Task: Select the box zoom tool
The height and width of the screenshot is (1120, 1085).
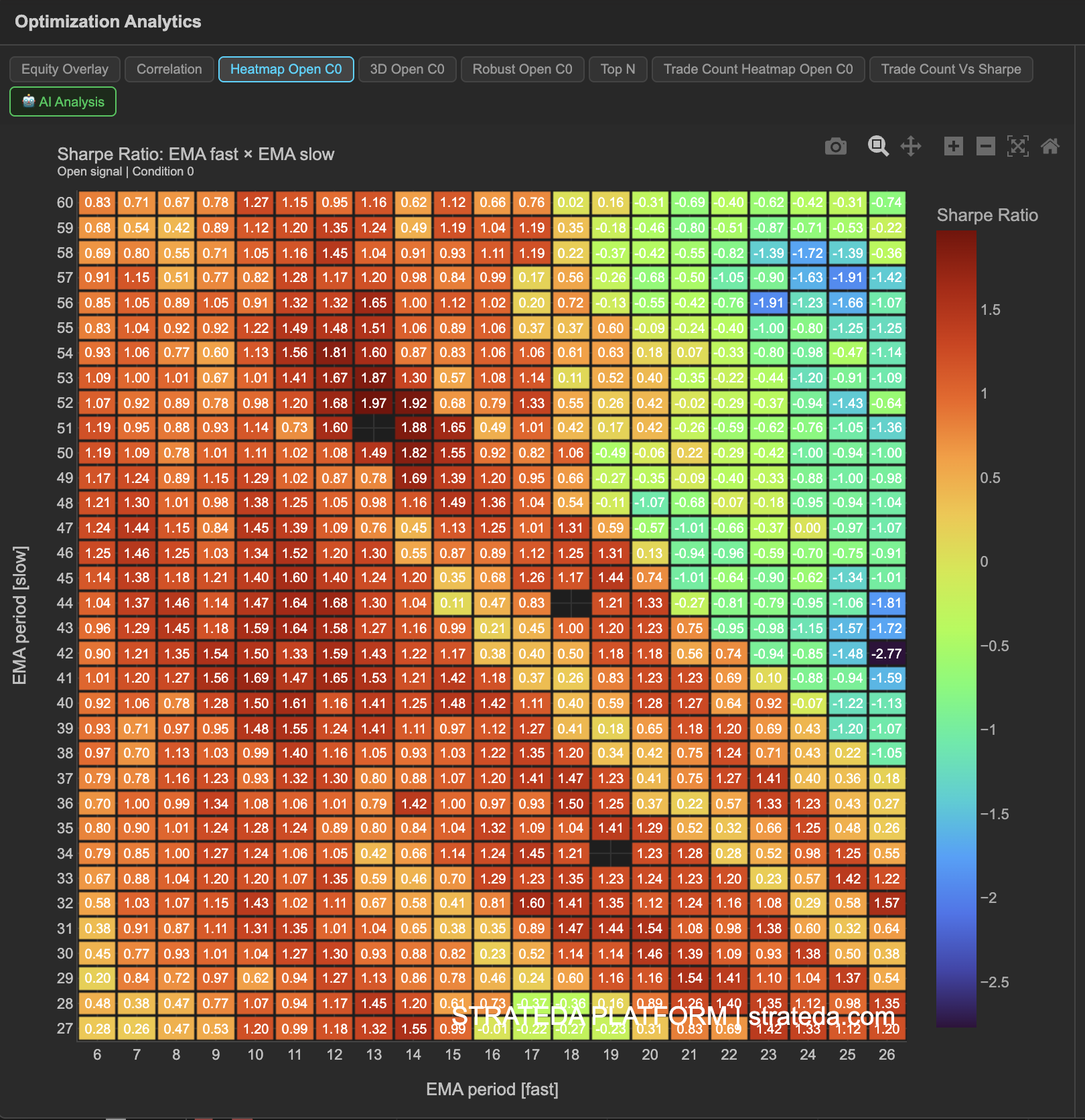Action: click(878, 146)
